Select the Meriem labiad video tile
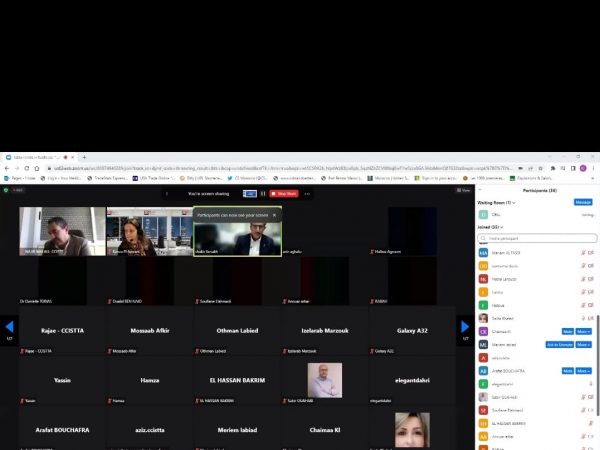The height and width of the screenshot is (450, 600). (x=237, y=428)
